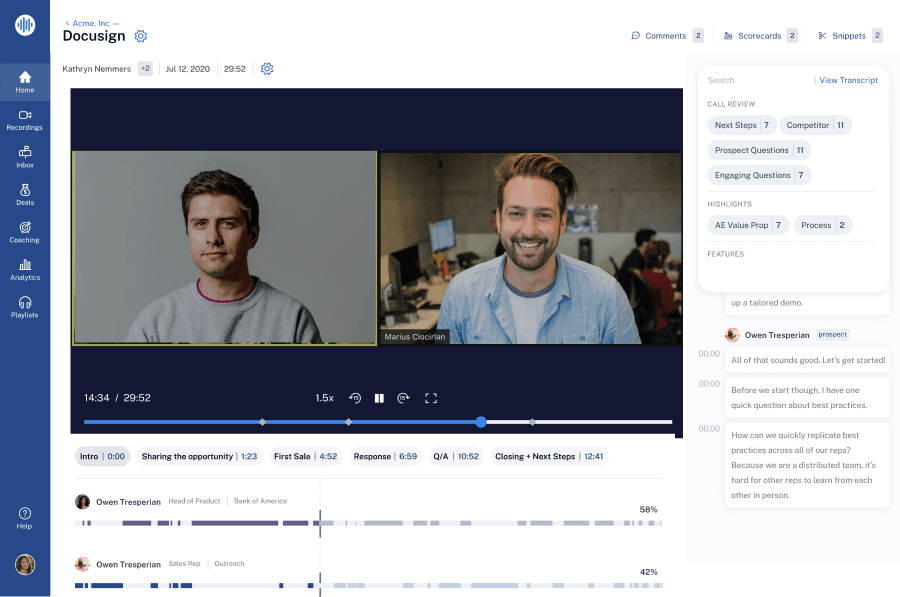
Task: Rewind the video 15 seconds
Action: pyautogui.click(x=355, y=398)
